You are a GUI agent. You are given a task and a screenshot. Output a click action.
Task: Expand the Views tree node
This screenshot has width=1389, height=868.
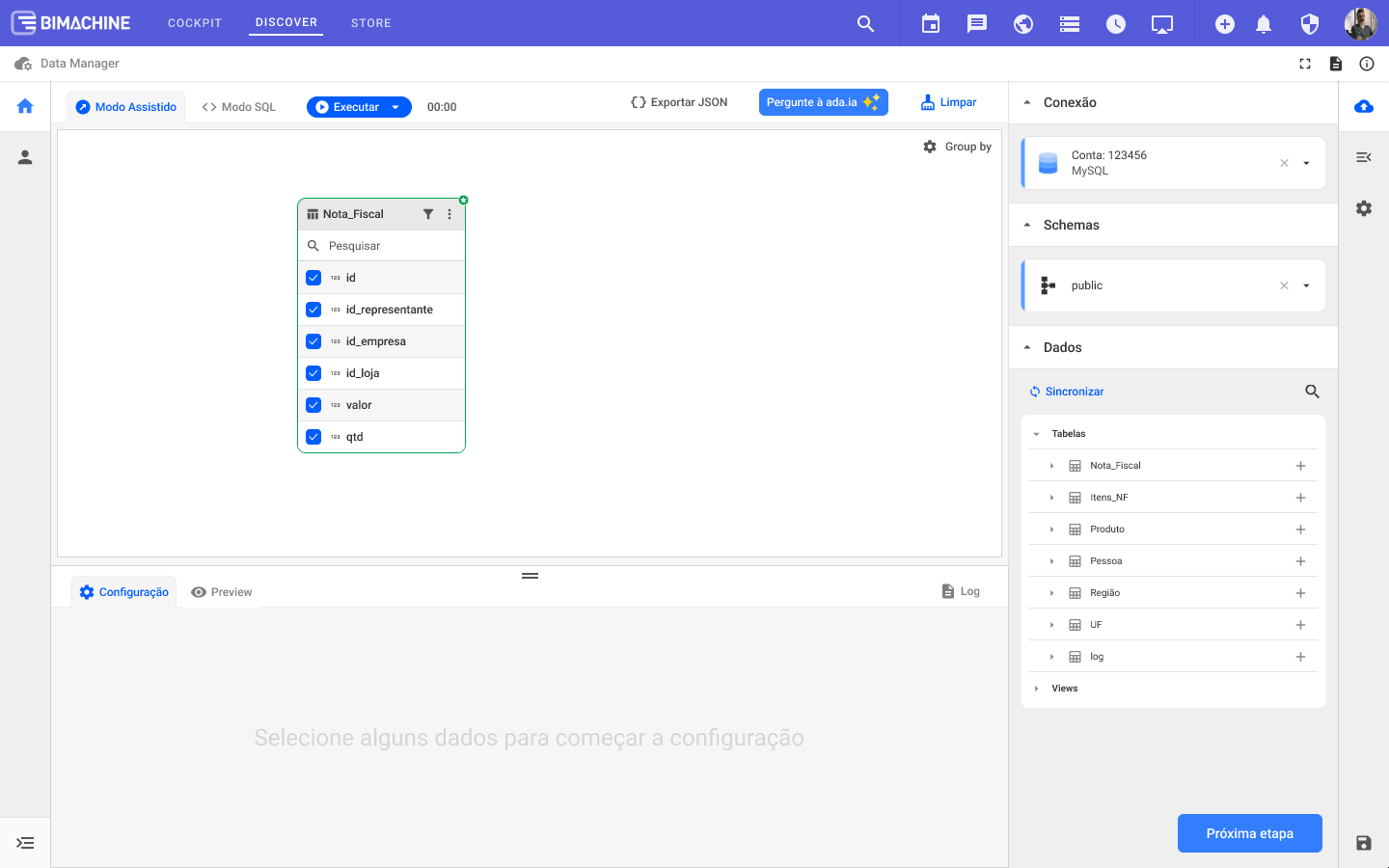point(1037,689)
